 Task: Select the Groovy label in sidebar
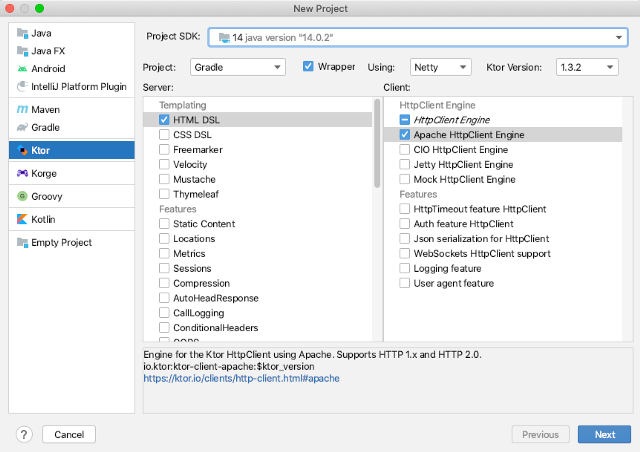point(47,196)
